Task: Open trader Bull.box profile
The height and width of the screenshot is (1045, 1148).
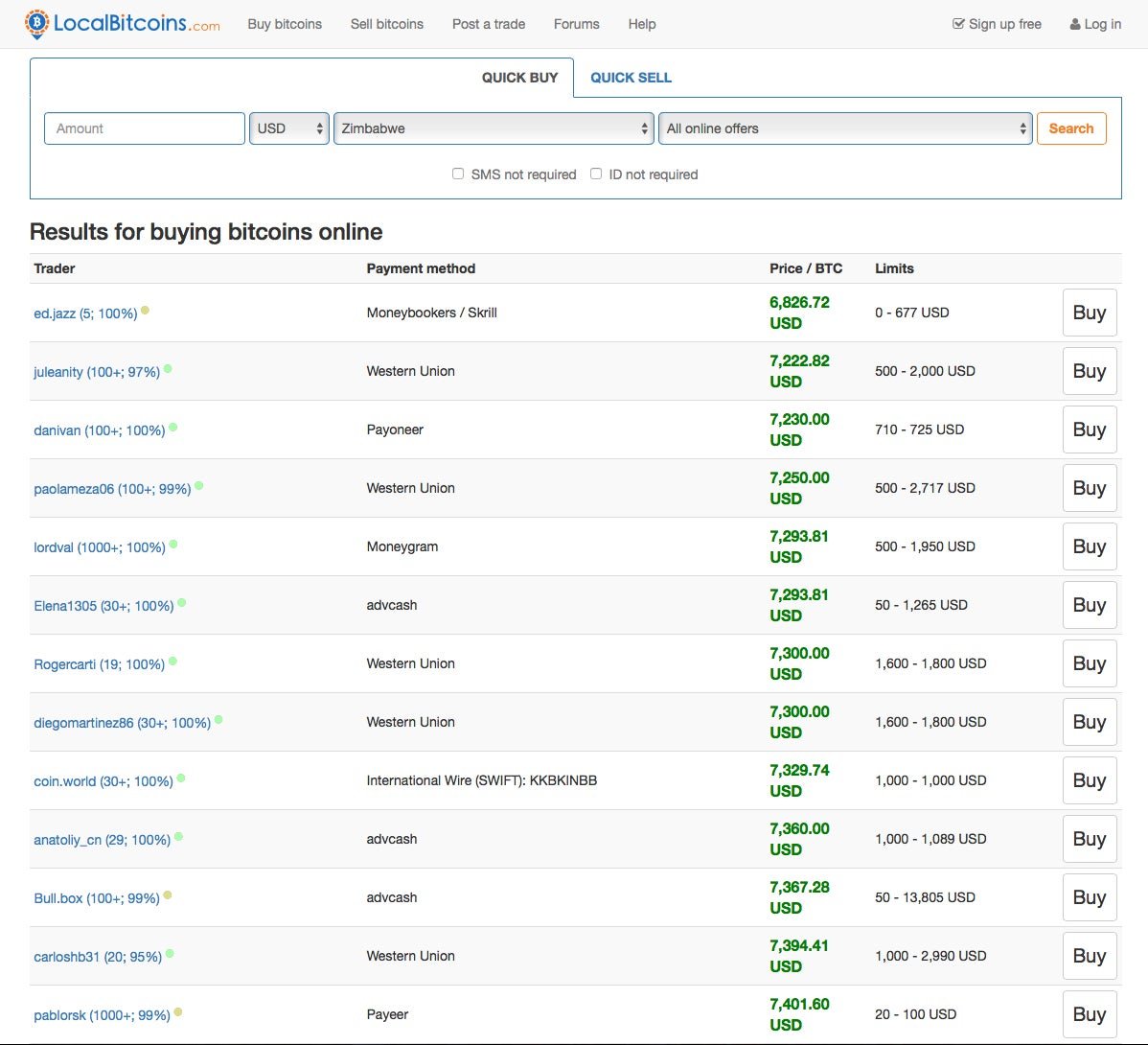Action: 97,898
